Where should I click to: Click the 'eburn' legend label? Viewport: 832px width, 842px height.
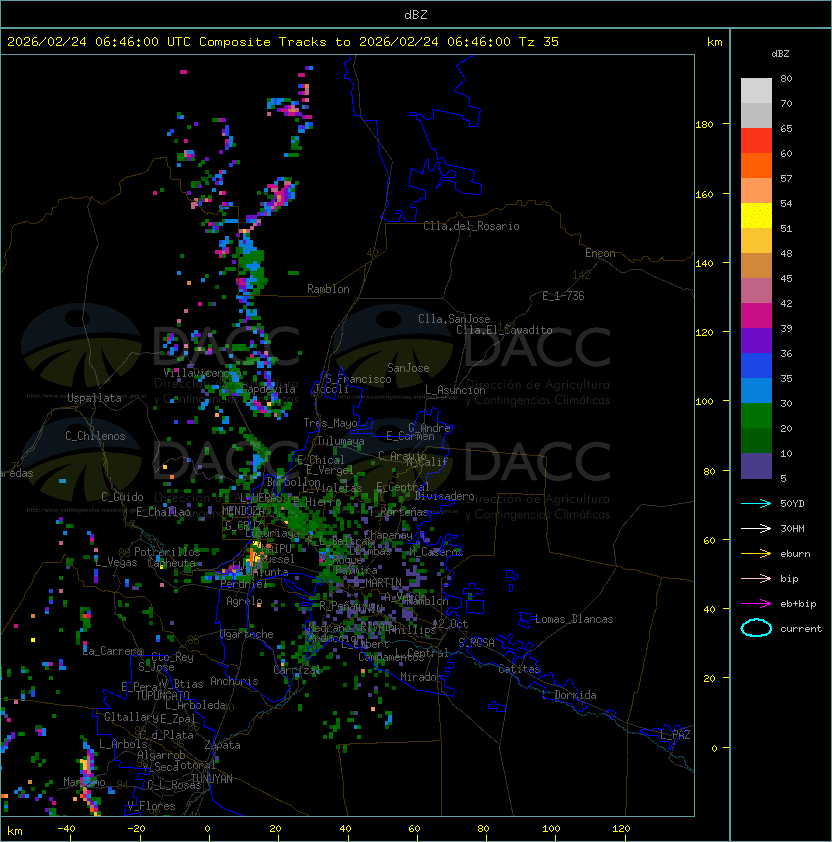click(x=795, y=554)
